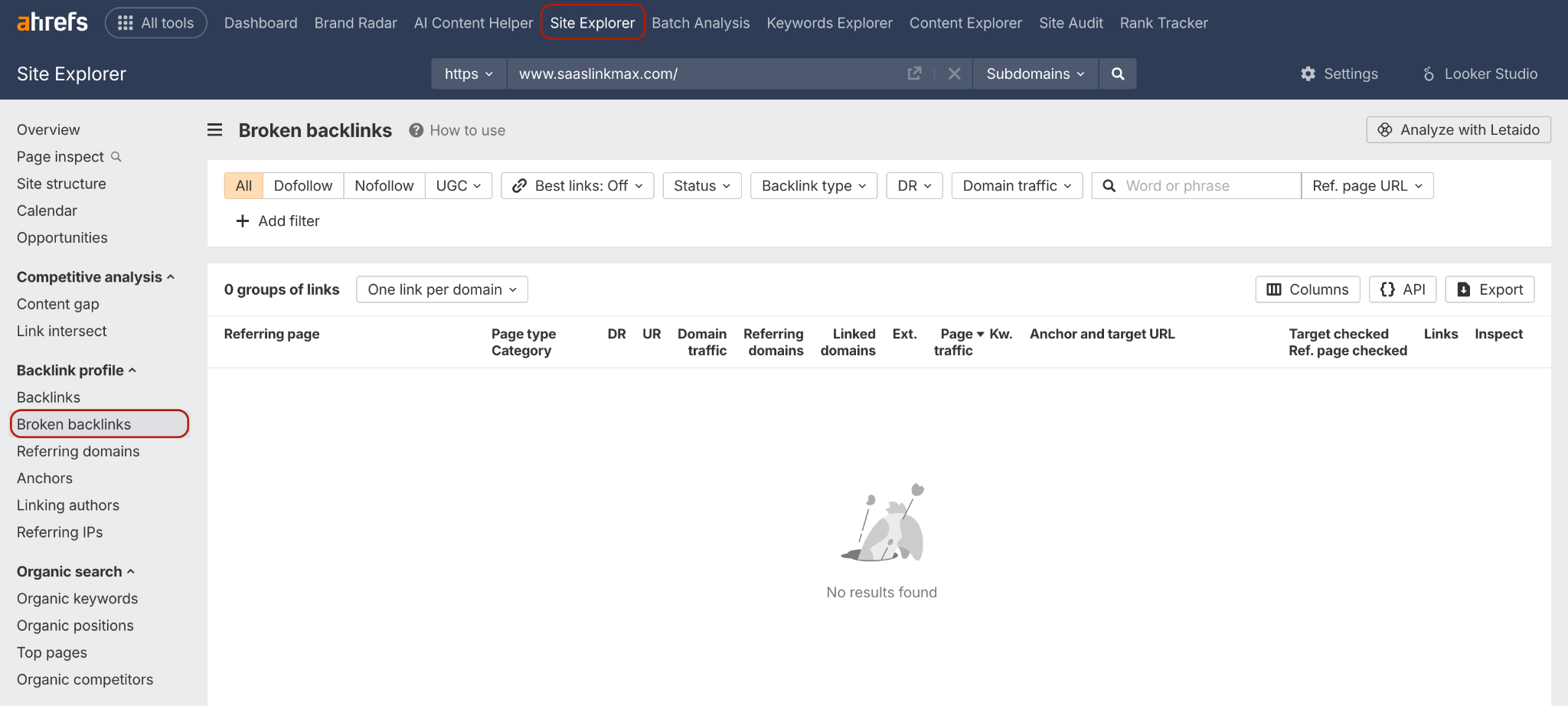Viewport: 1568px width, 706px height.
Task: Sort by Referring domains column
Action: (x=773, y=342)
